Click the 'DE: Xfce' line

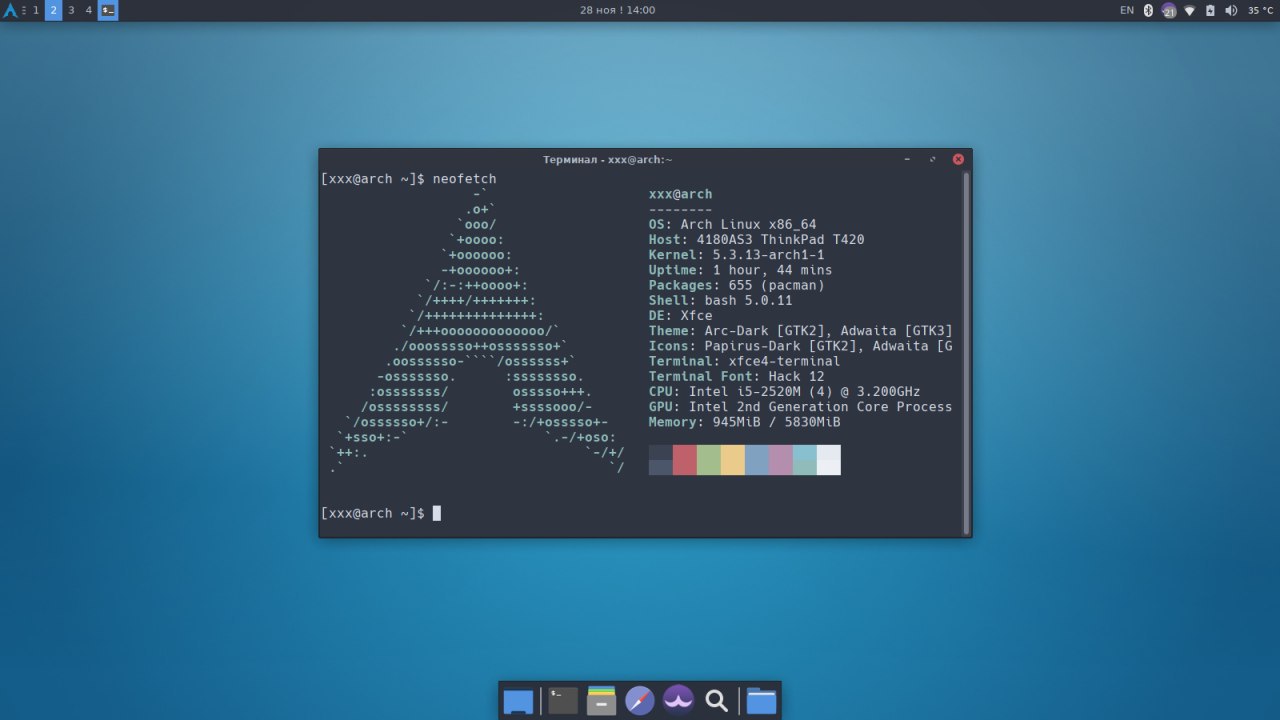point(681,315)
